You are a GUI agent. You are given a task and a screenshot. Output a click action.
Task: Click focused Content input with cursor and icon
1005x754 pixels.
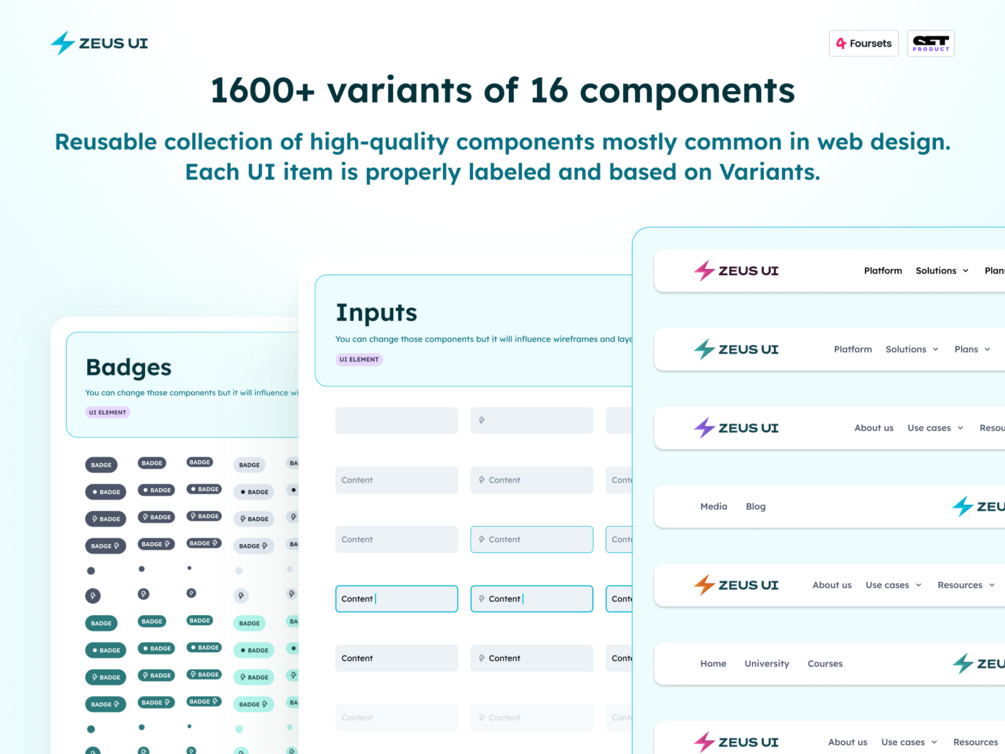[x=531, y=599]
